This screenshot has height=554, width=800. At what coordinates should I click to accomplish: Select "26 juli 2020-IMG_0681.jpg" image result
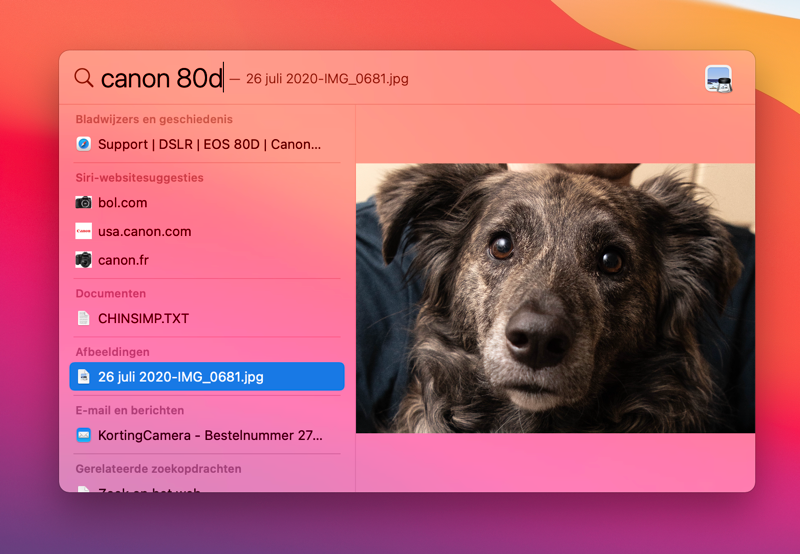pos(207,376)
